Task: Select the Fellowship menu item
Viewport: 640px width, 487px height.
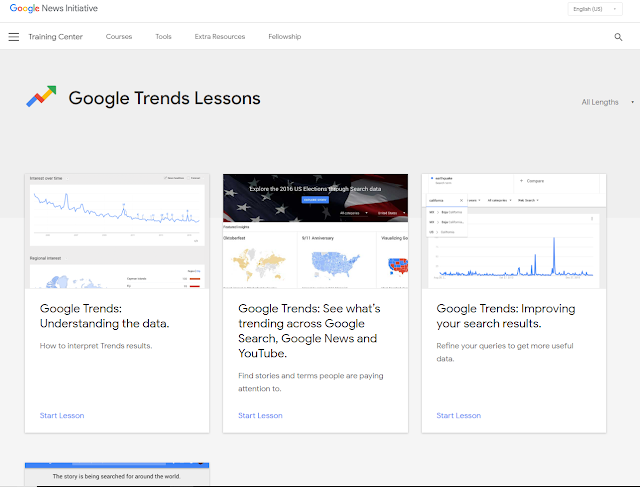Action: point(284,36)
